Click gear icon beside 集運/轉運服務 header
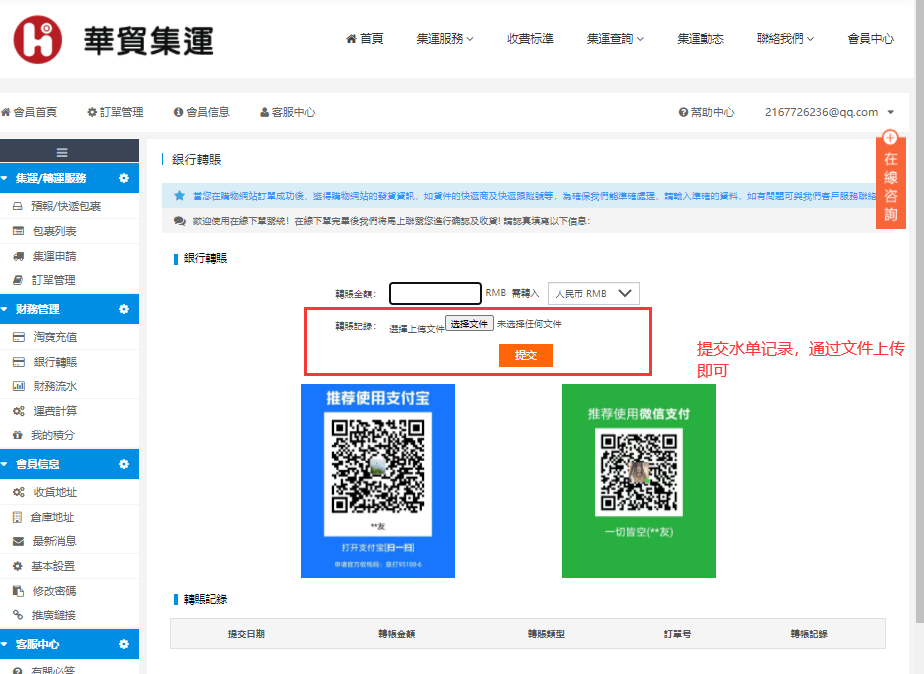The image size is (924, 674). click(x=124, y=178)
